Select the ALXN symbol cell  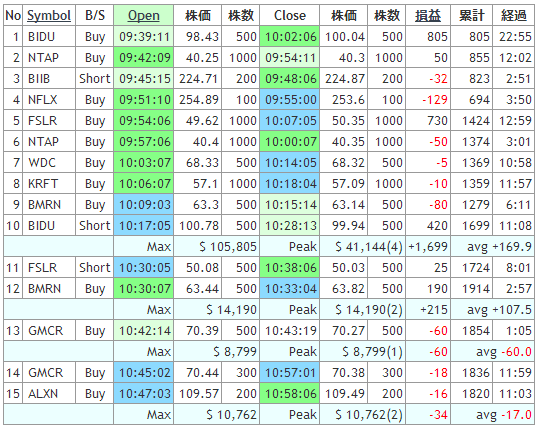click(49, 394)
